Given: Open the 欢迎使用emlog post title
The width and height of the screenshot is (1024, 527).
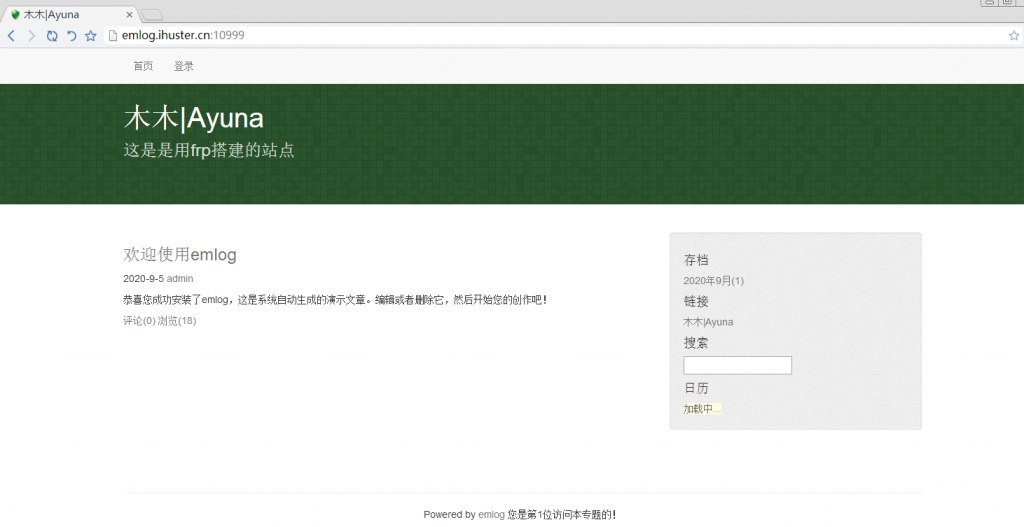Looking at the screenshot, I should [x=180, y=254].
